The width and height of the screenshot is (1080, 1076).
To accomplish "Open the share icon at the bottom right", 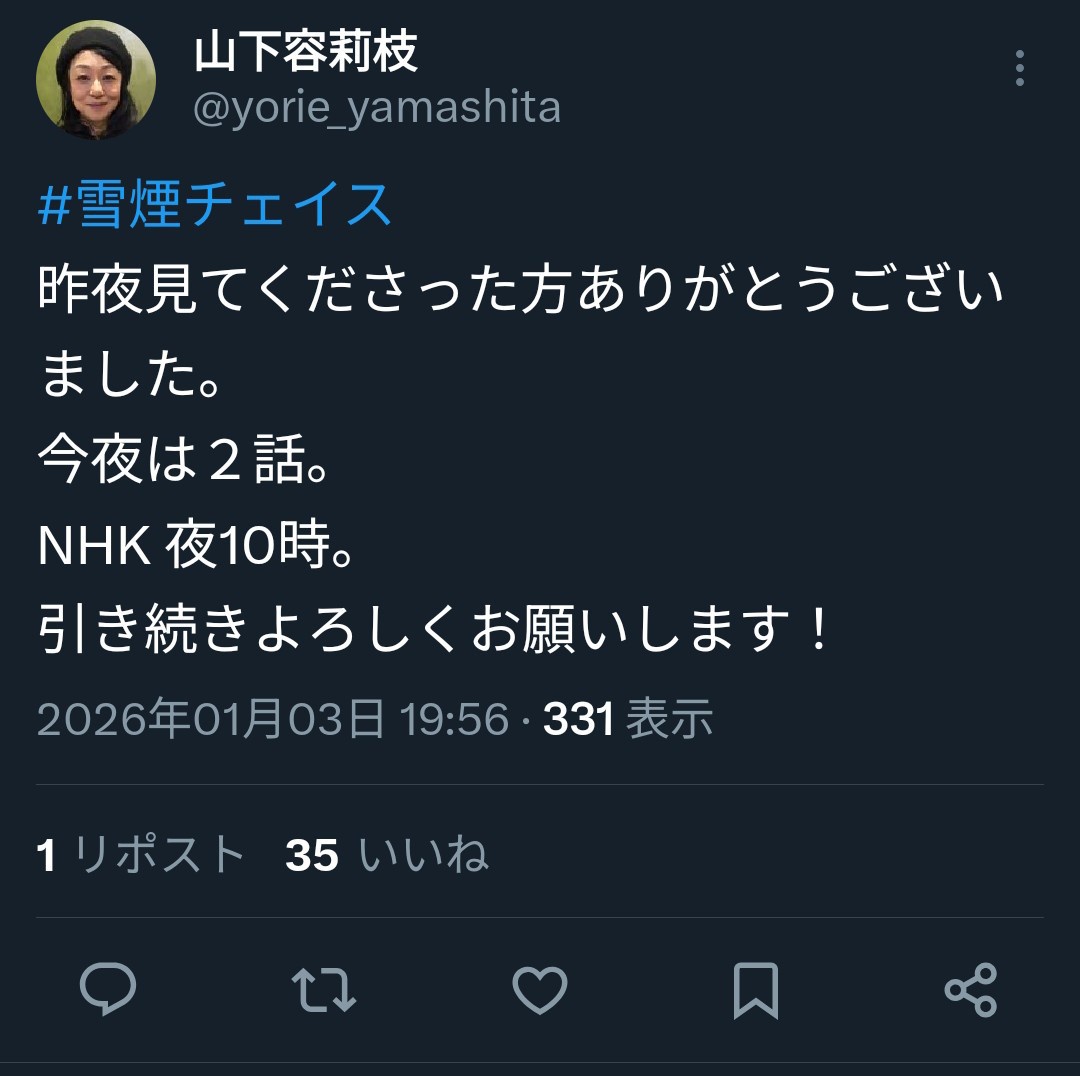I will [x=970, y=990].
